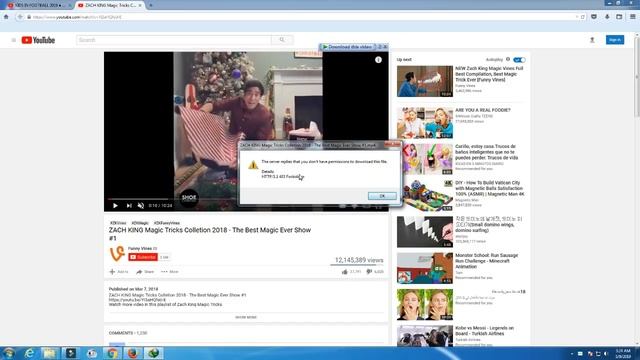Open the Pocket icon in Firefox toolbar
The height and width of the screenshot is (360, 640).
594,17
